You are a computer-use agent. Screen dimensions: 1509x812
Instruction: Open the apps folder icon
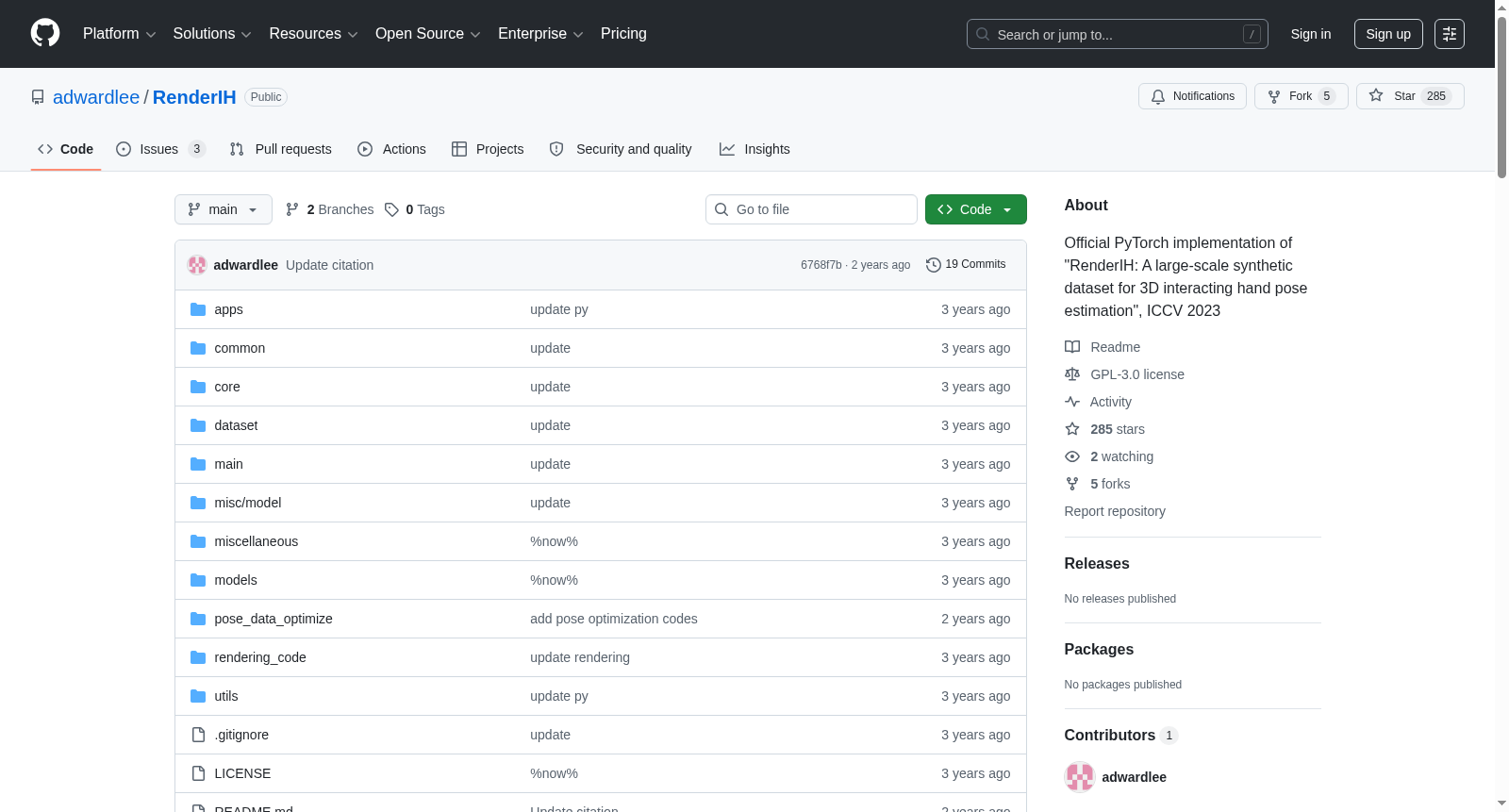click(198, 309)
